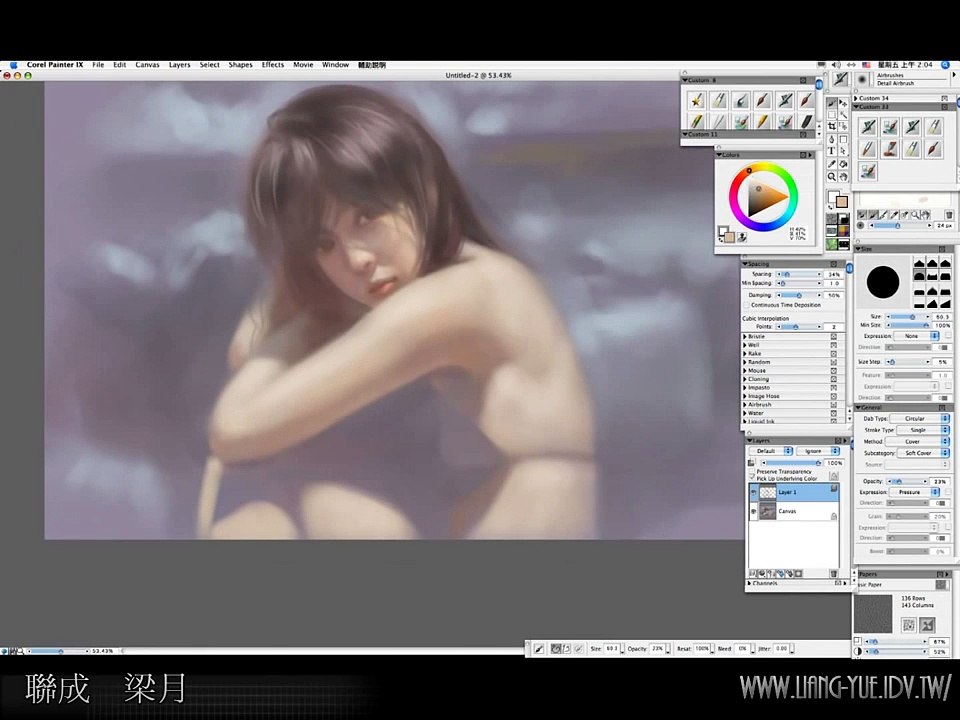Adjust the Damping slider
This screenshot has height=720, width=960.
[799, 295]
